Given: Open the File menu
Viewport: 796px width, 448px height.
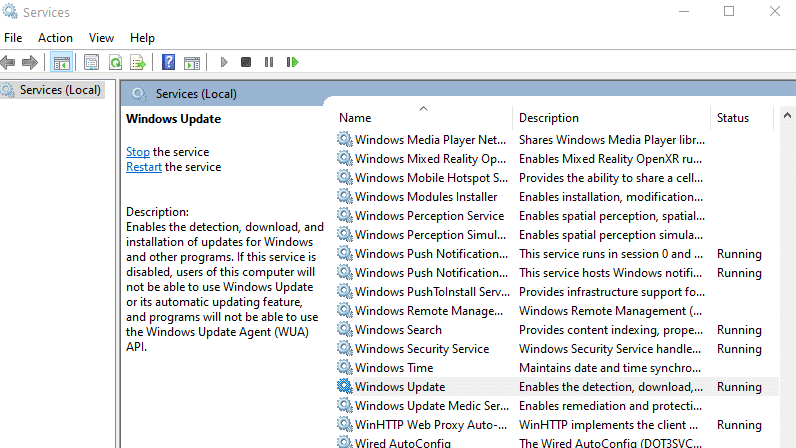Looking at the screenshot, I should [13, 38].
